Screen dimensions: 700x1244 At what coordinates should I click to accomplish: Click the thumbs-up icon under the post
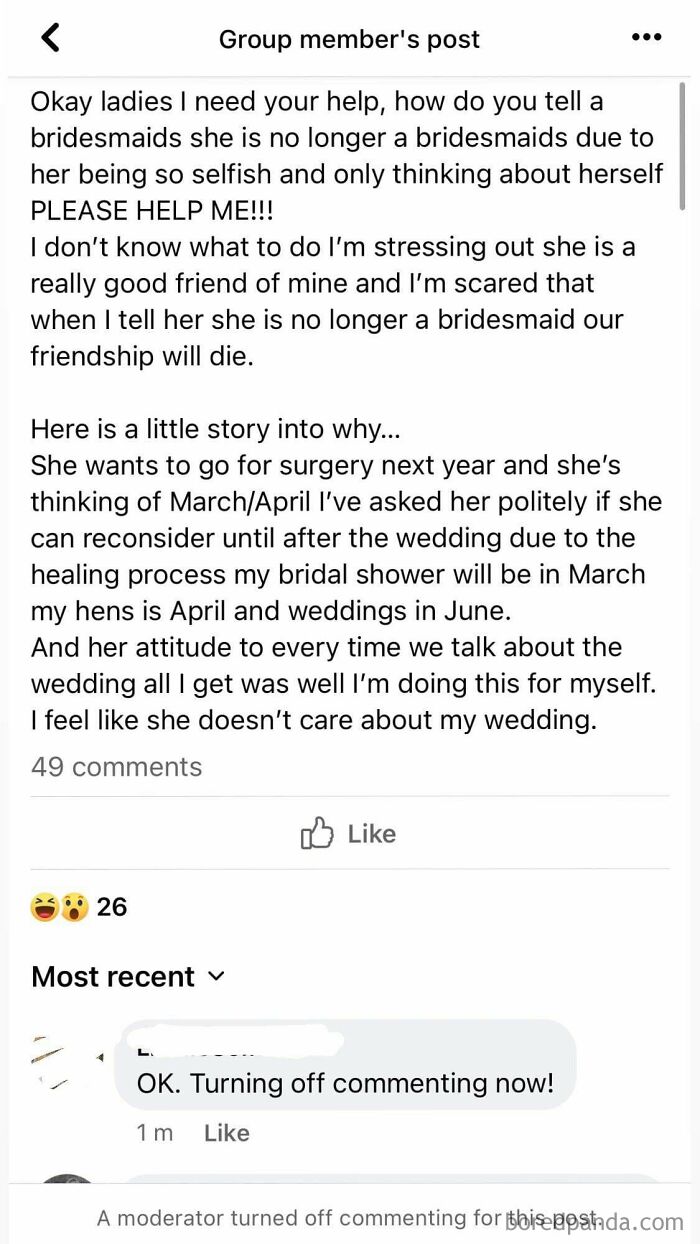316,834
